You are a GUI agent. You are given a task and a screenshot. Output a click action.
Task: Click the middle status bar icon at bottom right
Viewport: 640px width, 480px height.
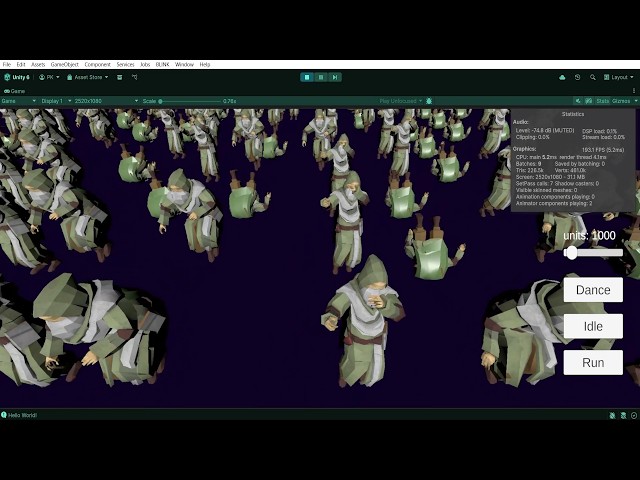[x=623, y=415]
